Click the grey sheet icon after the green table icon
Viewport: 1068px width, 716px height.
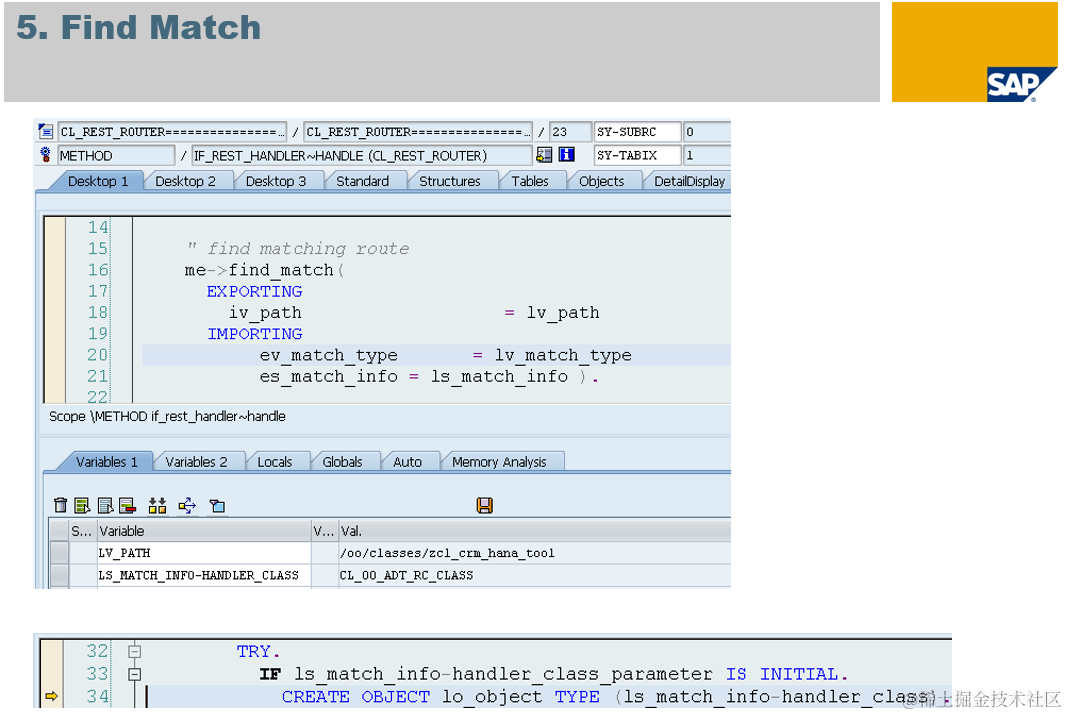click(x=105, y=505)
